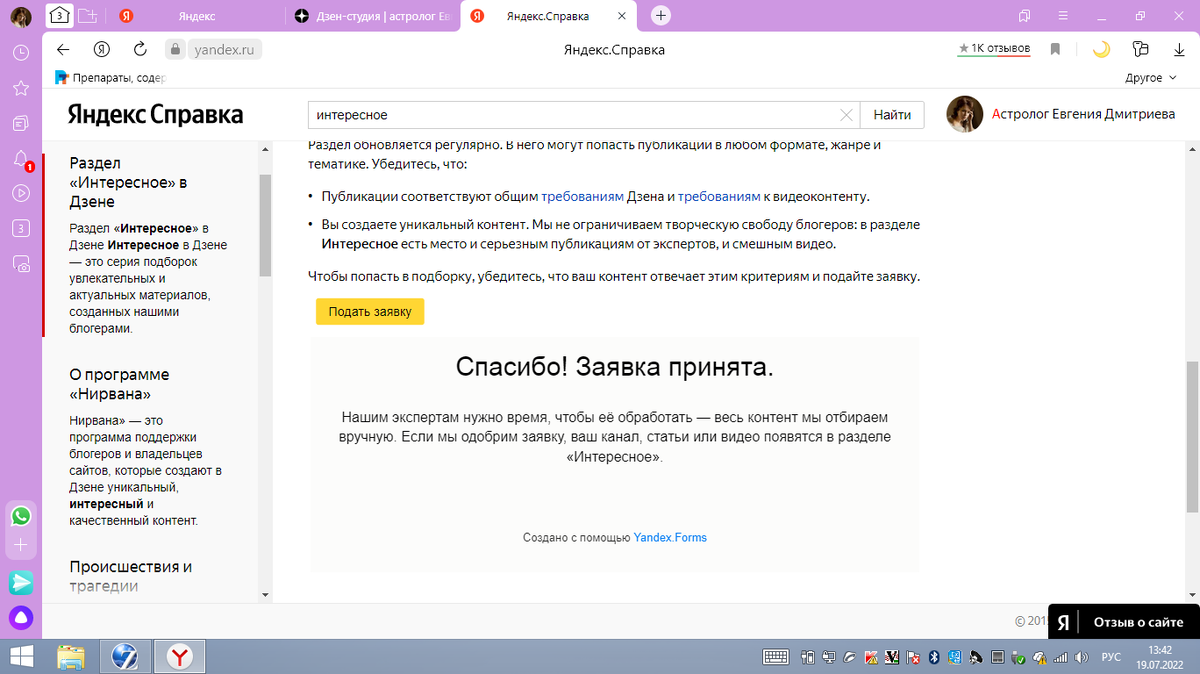Screen dimensions: 1200x674
Task: Click scroll down arrow of results panel
Action: (265, 594)
